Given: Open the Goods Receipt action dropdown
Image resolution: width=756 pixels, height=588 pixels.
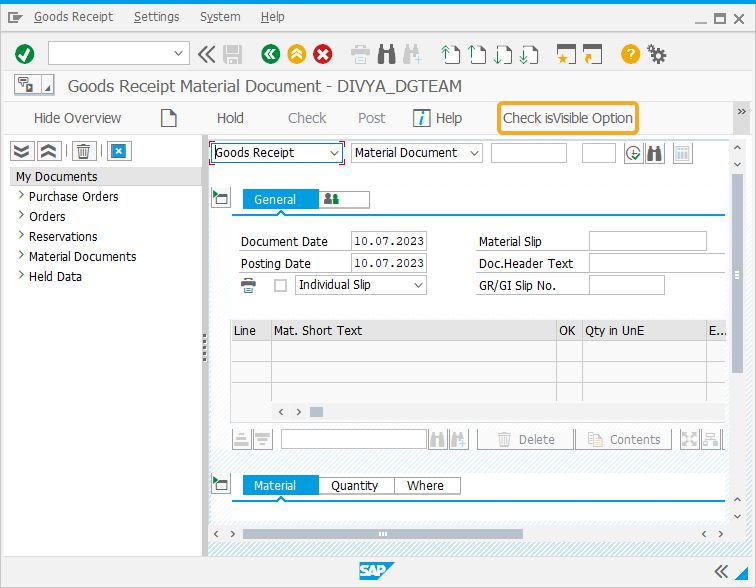Looking at the screenshot, I should pyautogui.click(x=334, y=153).
